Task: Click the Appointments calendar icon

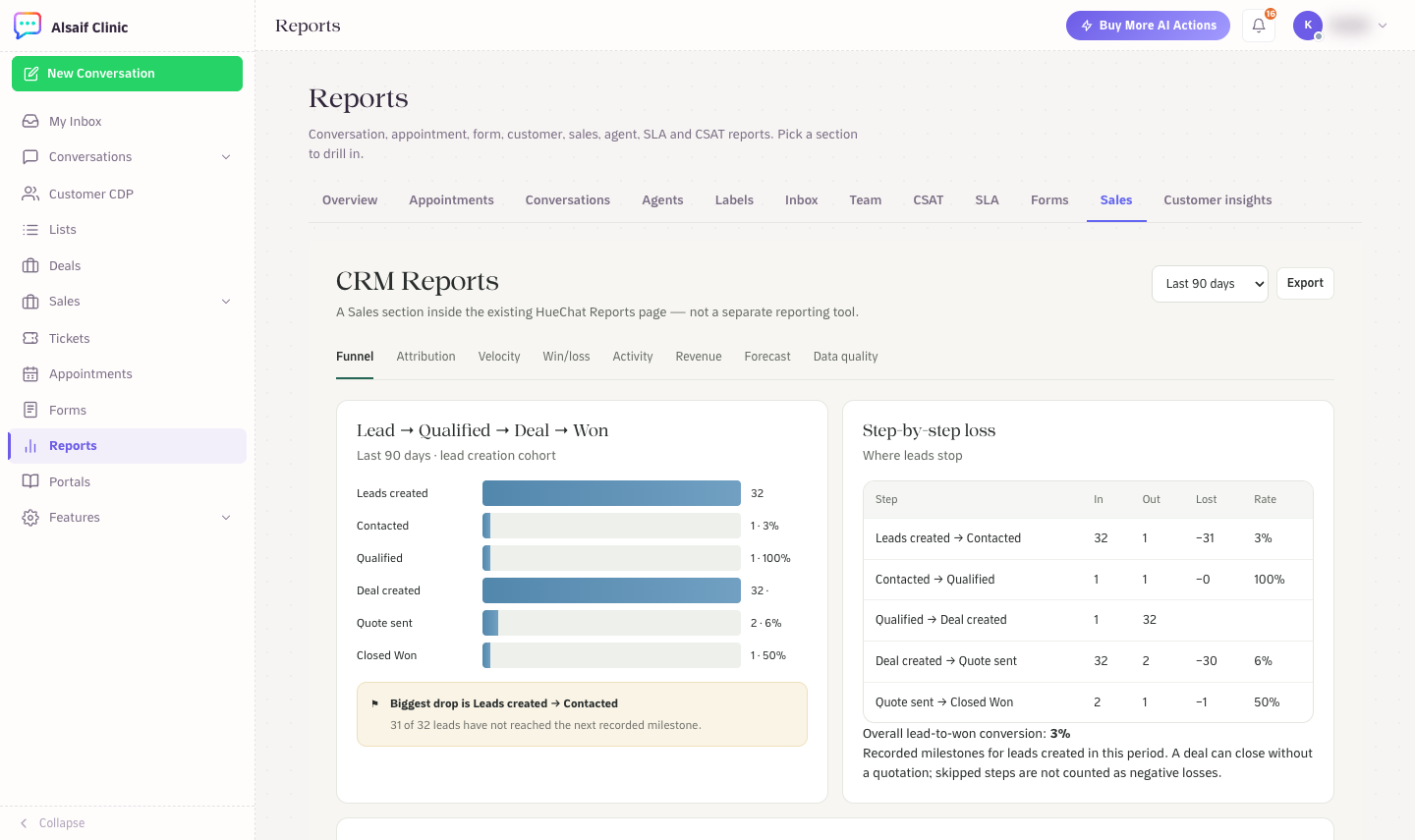Action: (30, 374)
